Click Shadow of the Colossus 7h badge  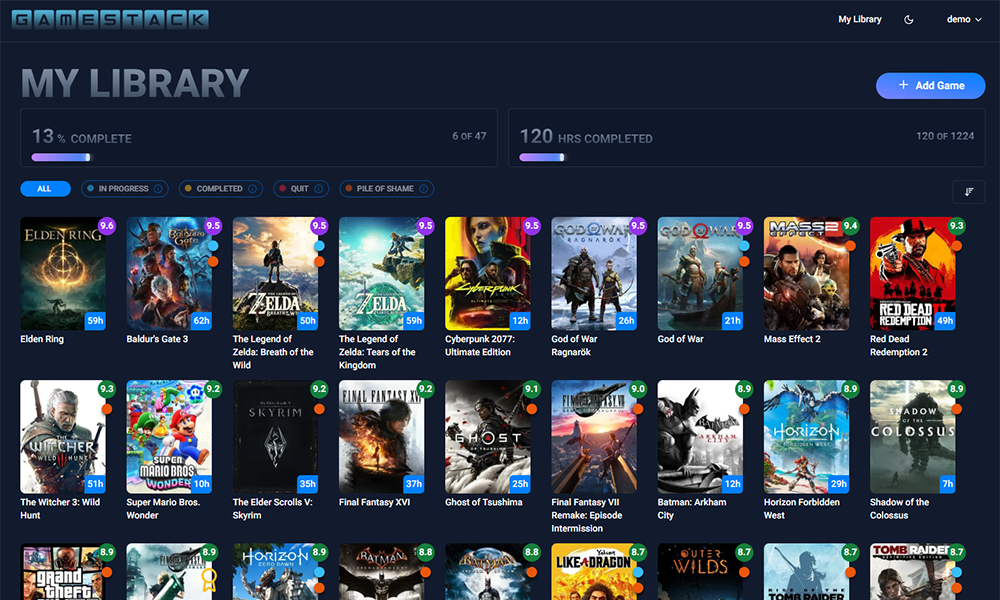[x=948, y=484]
